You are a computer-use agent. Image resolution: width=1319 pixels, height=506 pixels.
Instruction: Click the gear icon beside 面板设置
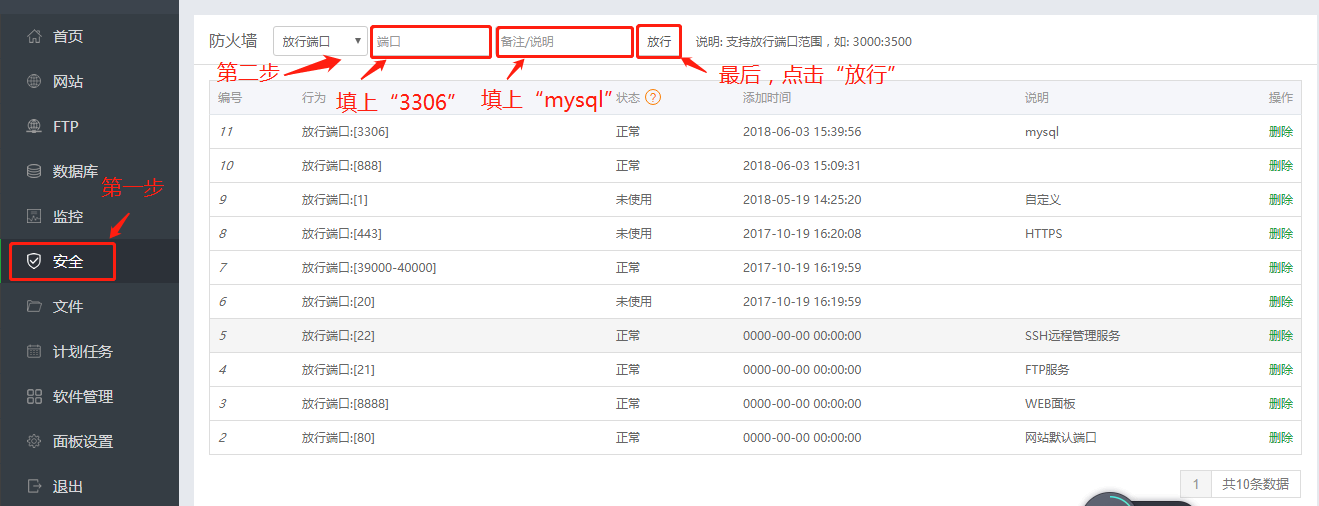[x=34, y=441]
